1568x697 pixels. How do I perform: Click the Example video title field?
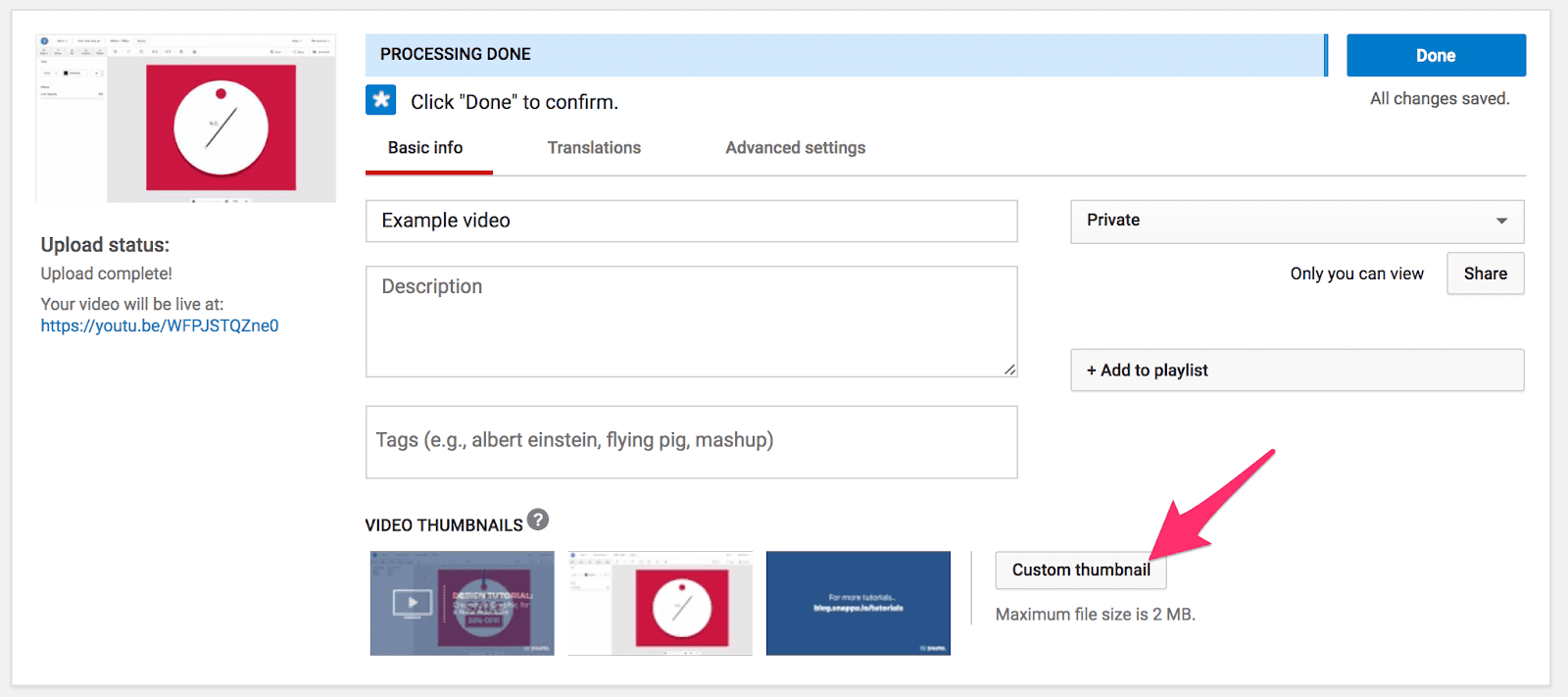[x=691, y=222]
